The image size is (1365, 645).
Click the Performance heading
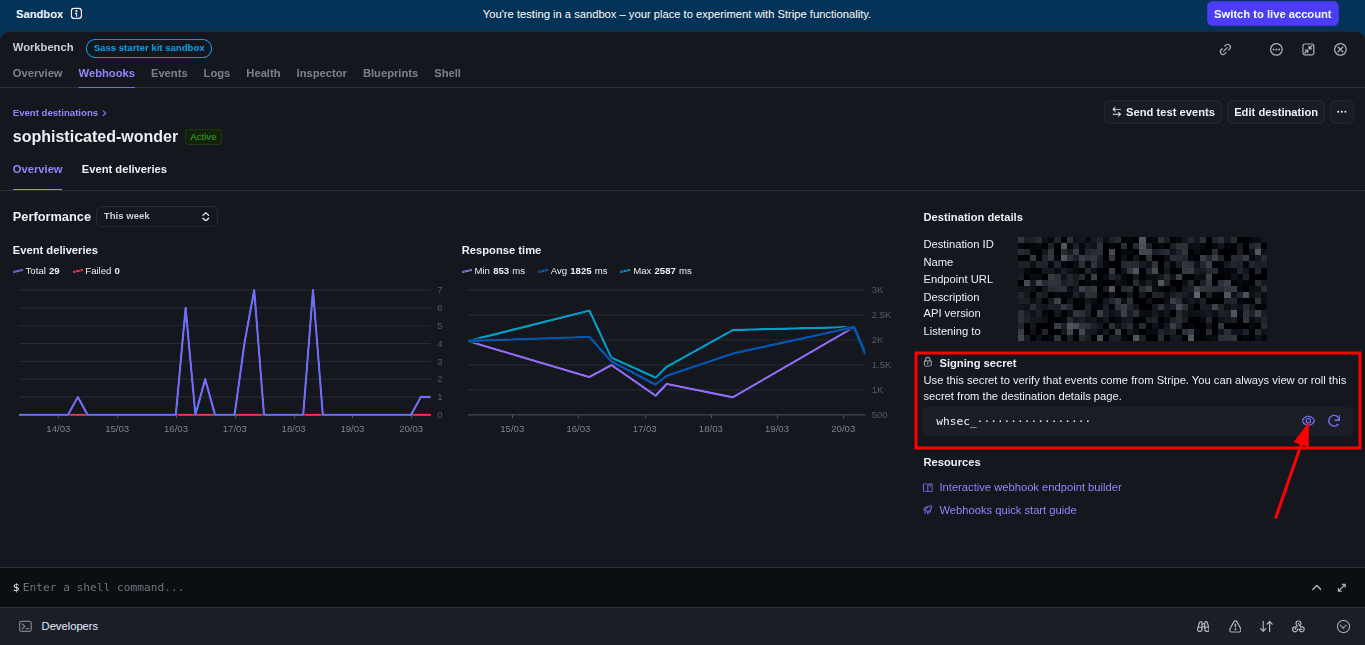pos(52,216)
